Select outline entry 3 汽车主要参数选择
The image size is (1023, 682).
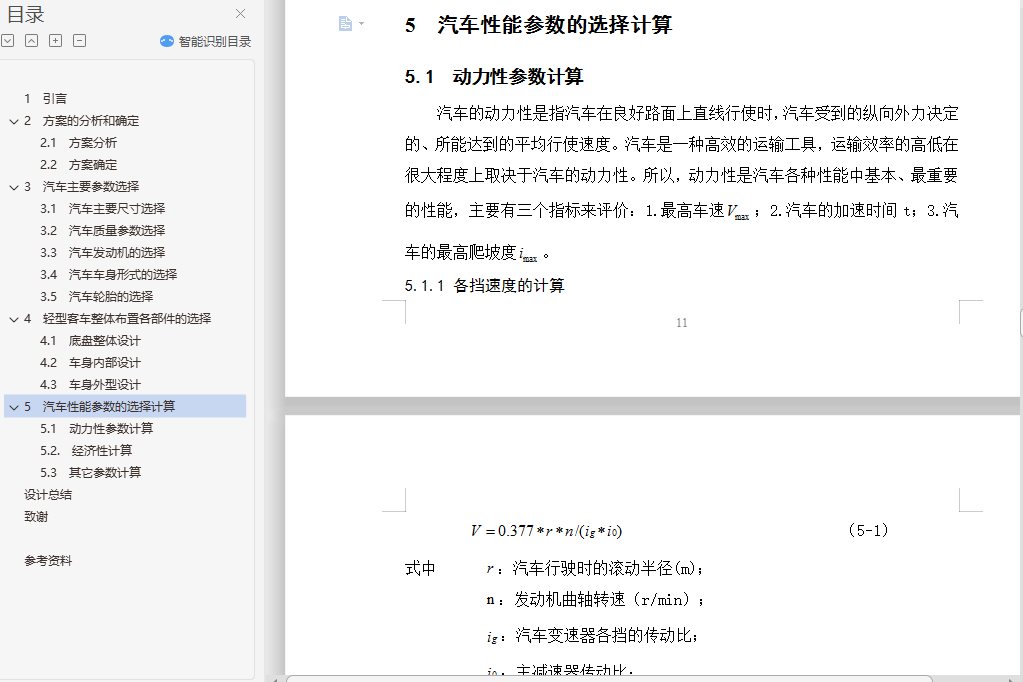(82, 187)
